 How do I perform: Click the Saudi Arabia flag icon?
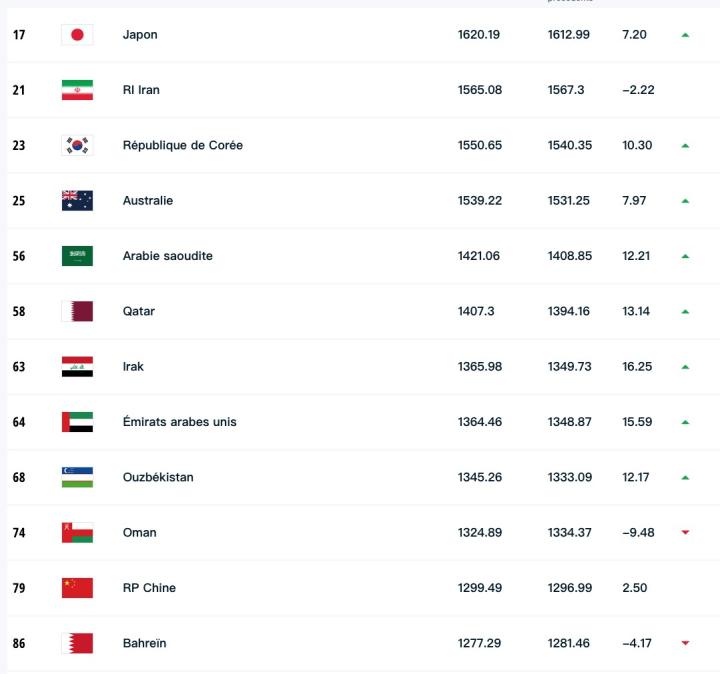(x=77, y=256)
